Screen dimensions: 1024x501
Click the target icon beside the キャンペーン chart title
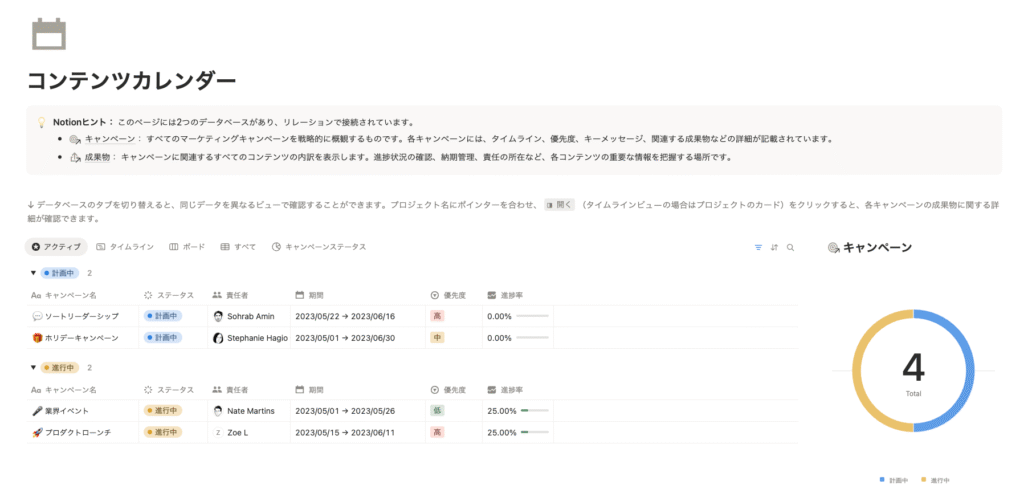(x=833, y=248)
